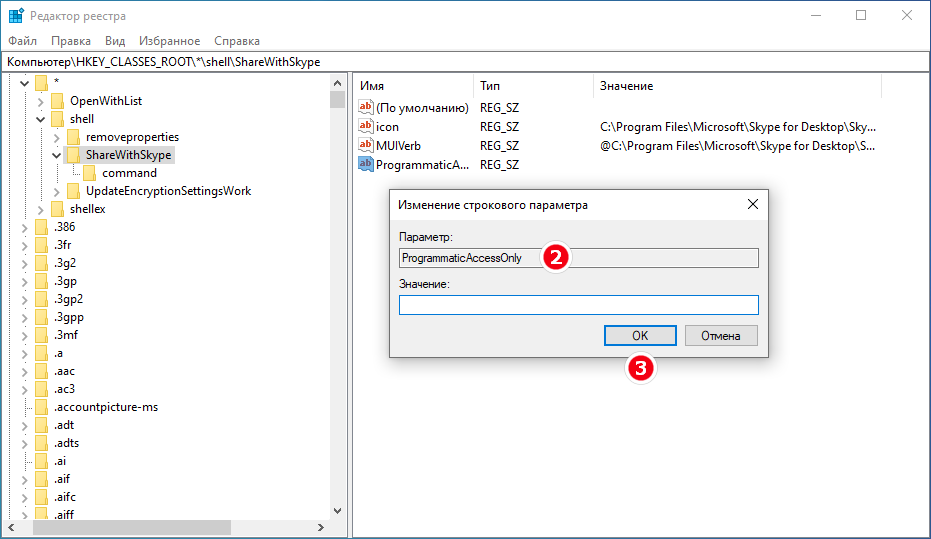Click the tree horizontal scroll right arrow
931x539 pixels.
pyautogui.click(x=321, y=527)
